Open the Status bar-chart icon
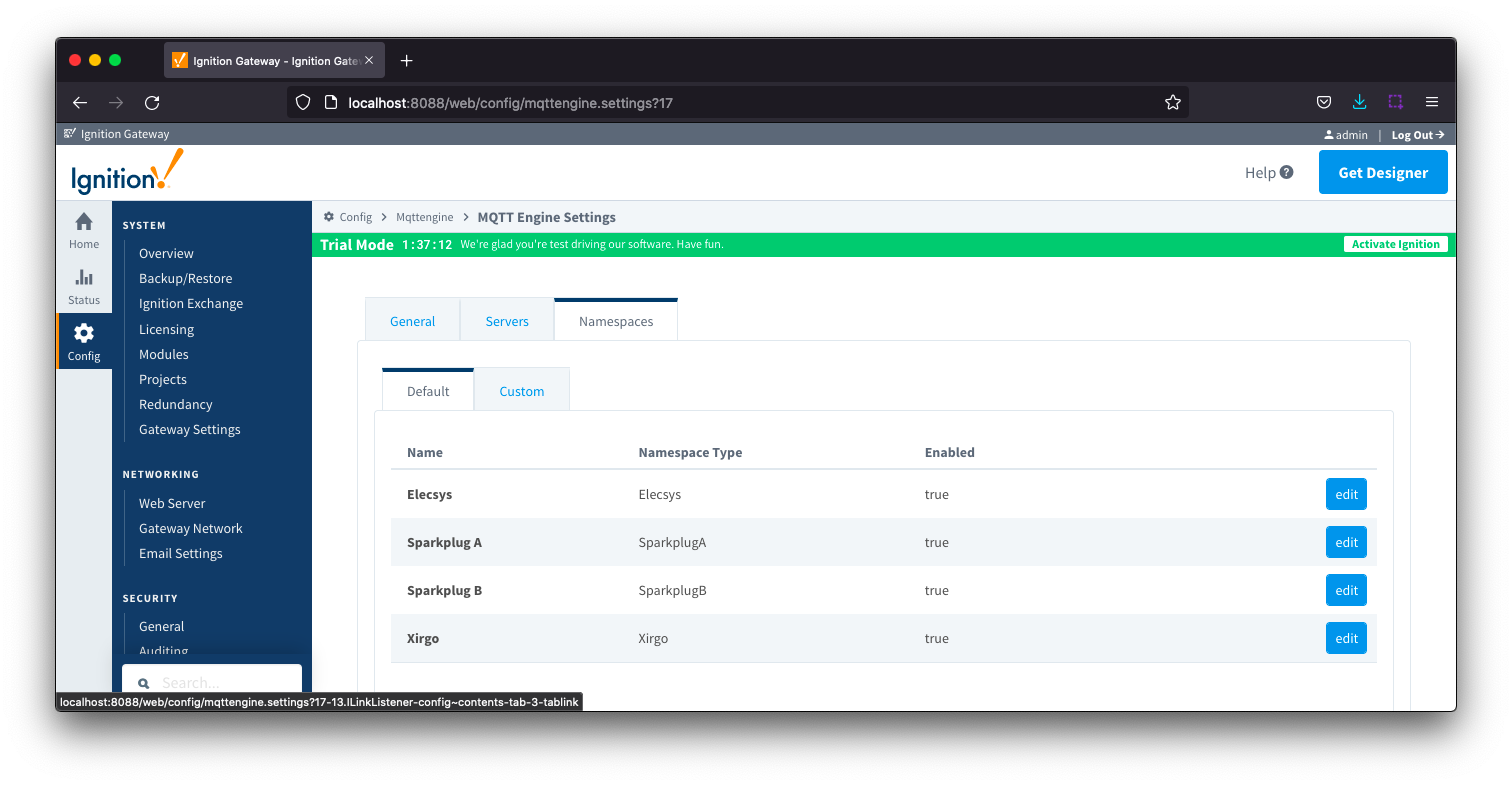 pyautogui.click(x=84, y=277)
